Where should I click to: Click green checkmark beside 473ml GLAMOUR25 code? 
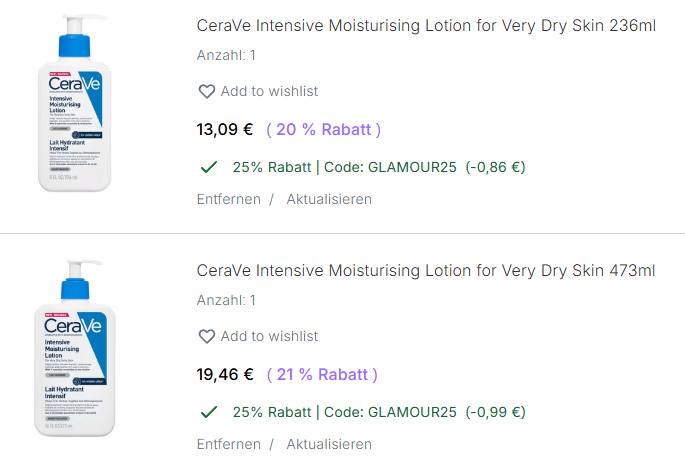pos(209,412)
